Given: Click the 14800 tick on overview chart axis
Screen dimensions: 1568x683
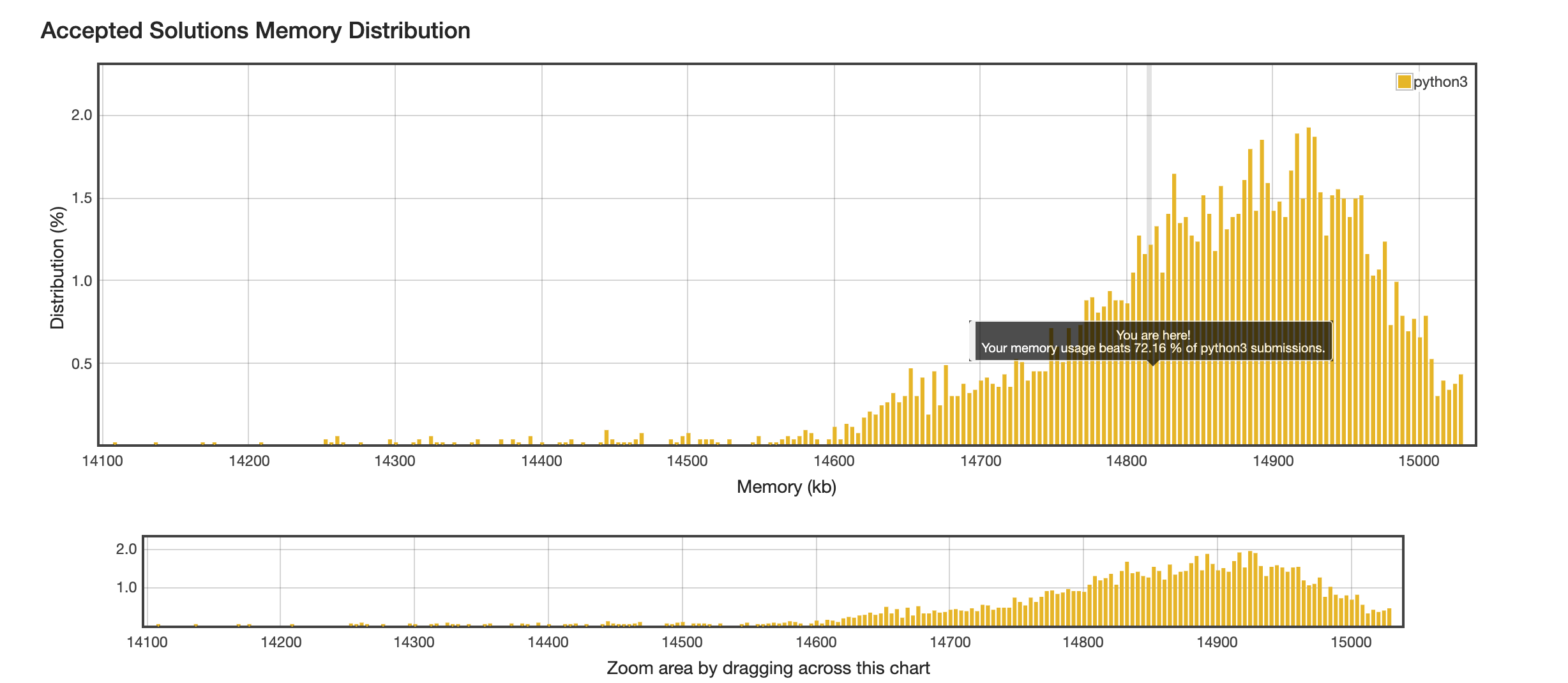Looking at the screenshot, I should coord(1083,642).
